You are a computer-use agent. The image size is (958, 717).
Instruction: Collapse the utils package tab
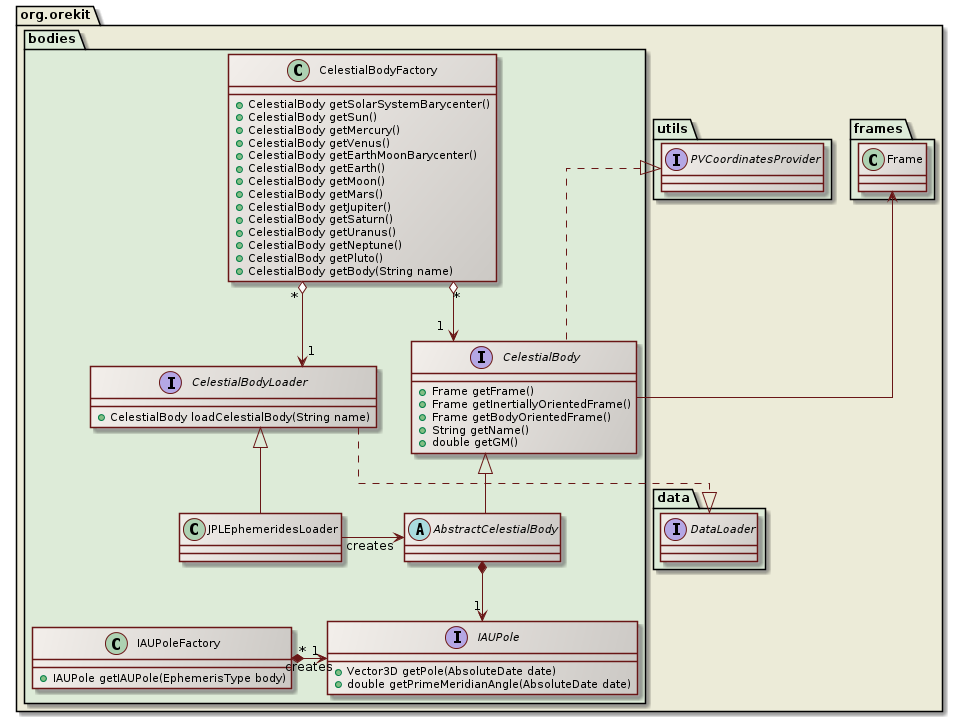pyautogui.click(x=671, y=129)
